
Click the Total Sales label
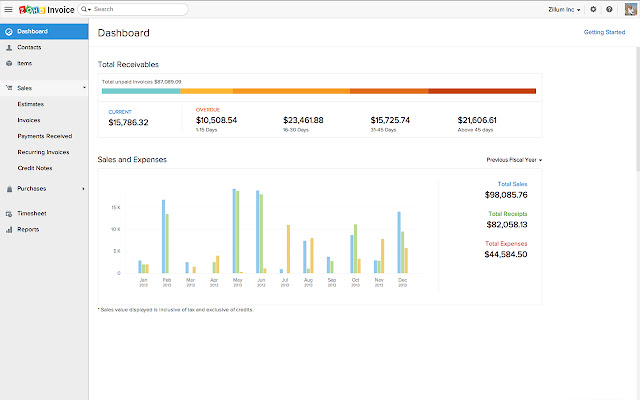(512, 184)
